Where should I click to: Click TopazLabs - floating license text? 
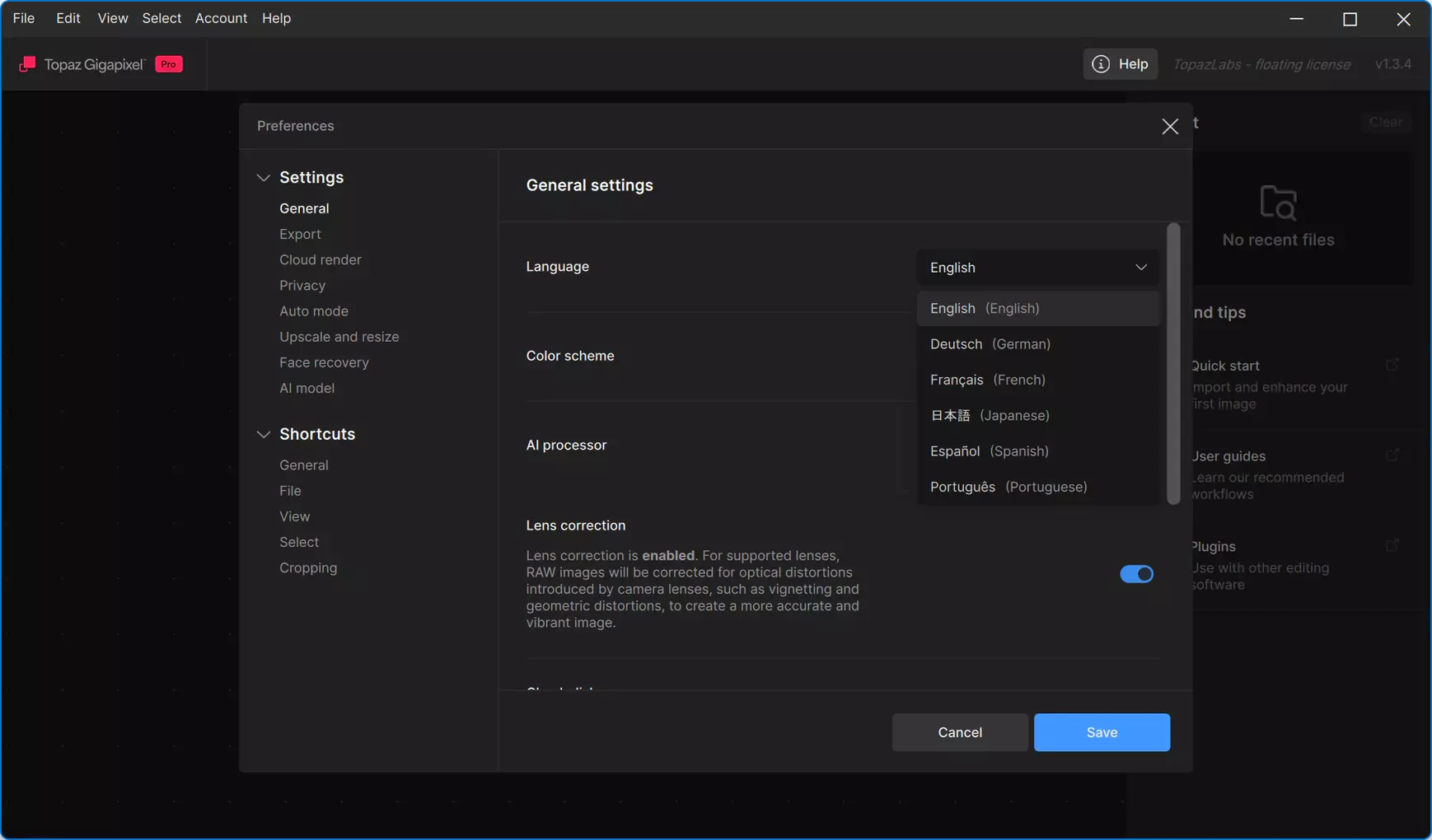click(1261, 64)
